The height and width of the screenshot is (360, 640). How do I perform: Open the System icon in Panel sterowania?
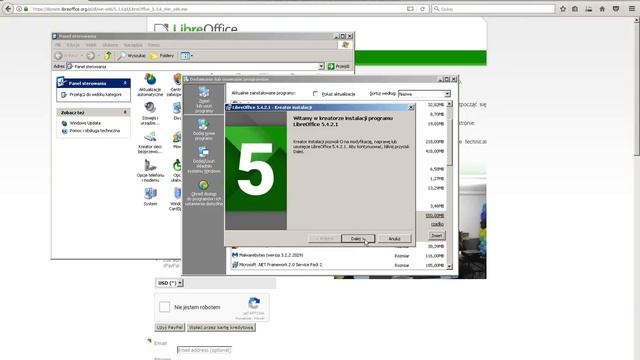tap(150, 197)
